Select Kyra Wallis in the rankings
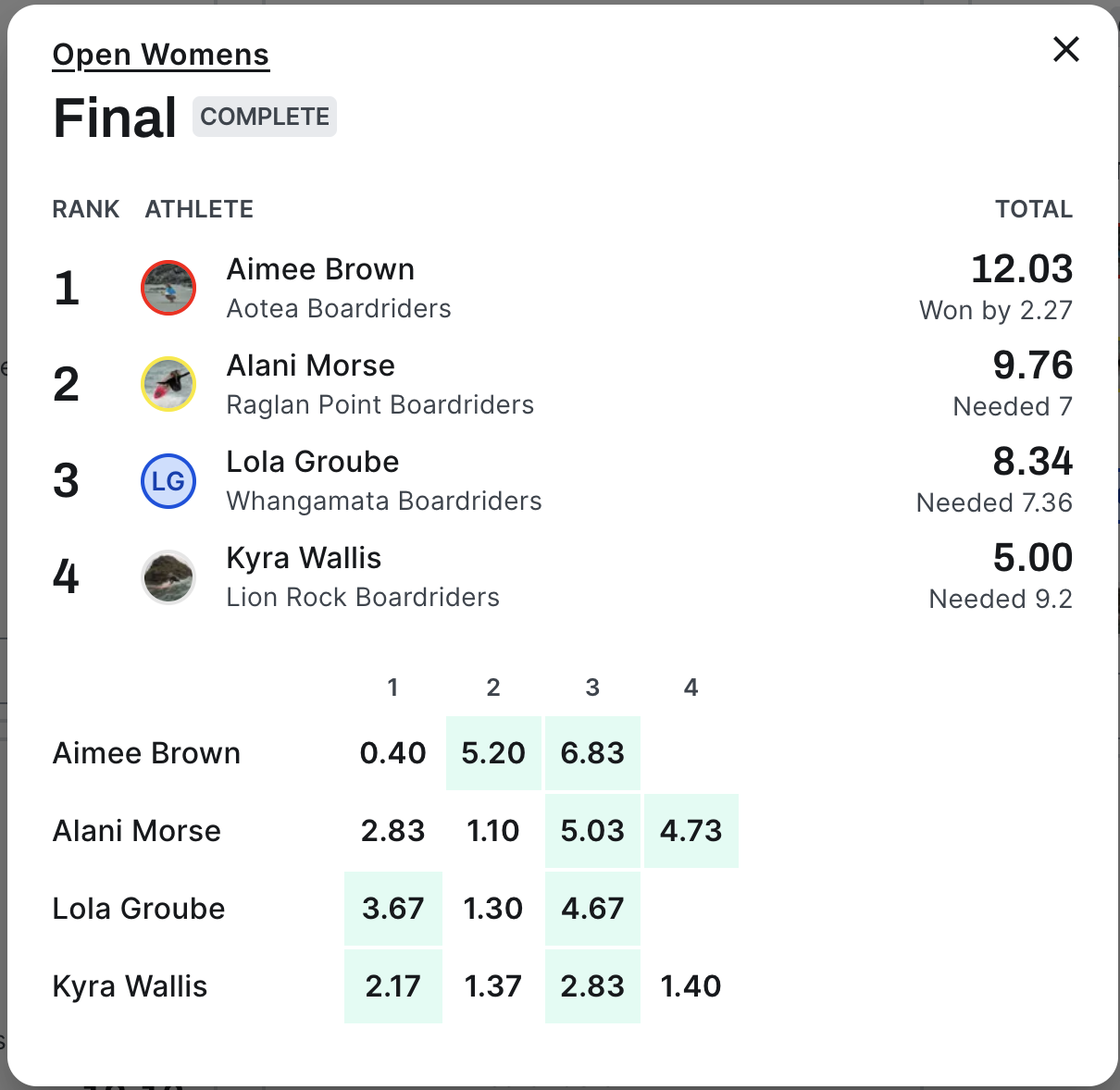 pos(304,558)
